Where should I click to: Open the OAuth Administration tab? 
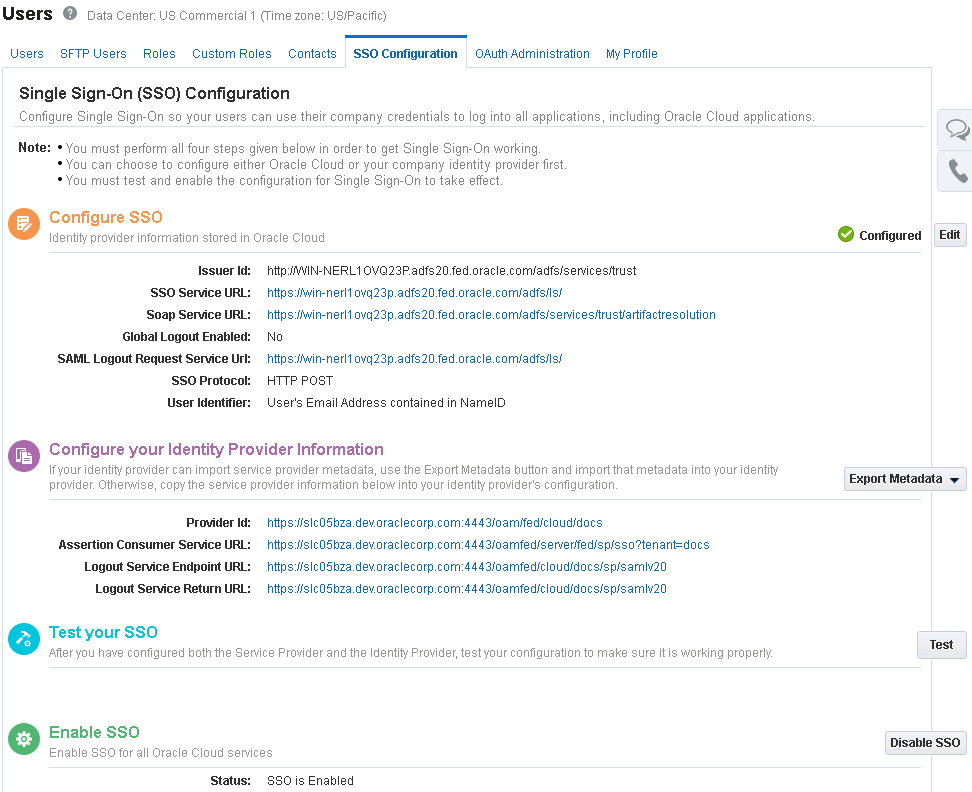click(x=532, y=53)
